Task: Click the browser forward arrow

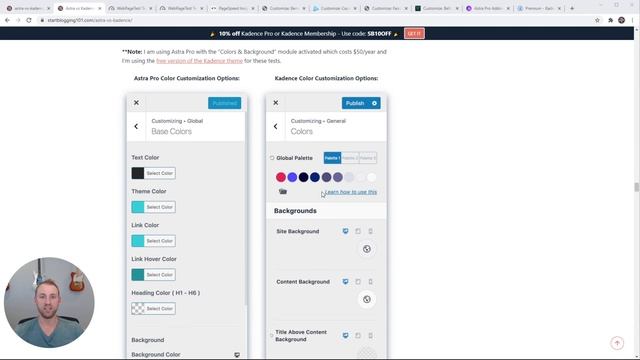Action: [18, 20]
